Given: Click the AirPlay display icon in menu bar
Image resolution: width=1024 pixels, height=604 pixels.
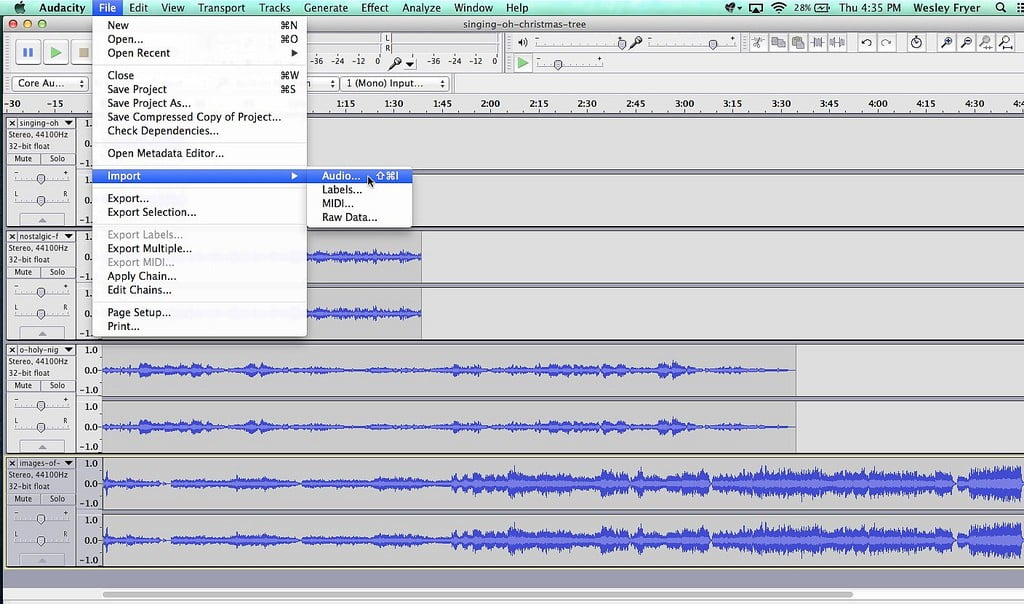Looking at the screenshot, I should pyautogui.click(x=756, y=8).
